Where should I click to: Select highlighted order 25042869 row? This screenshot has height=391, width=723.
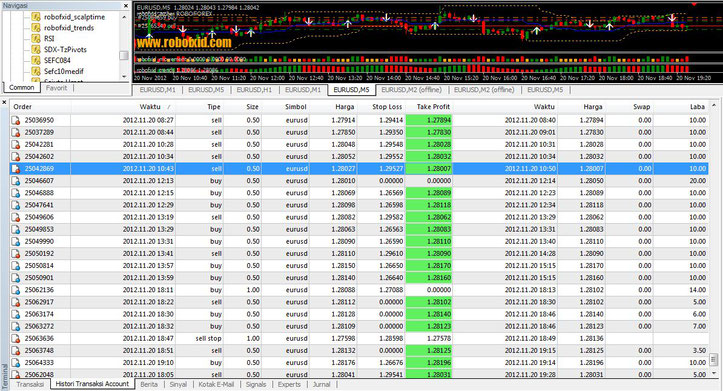coord(359,169)
